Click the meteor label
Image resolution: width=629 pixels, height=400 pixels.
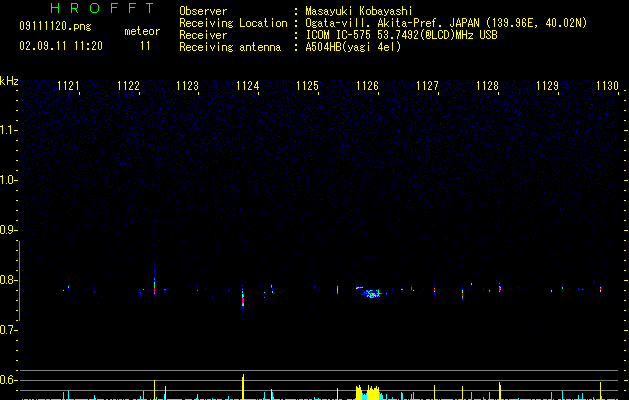tap(142, 31)
